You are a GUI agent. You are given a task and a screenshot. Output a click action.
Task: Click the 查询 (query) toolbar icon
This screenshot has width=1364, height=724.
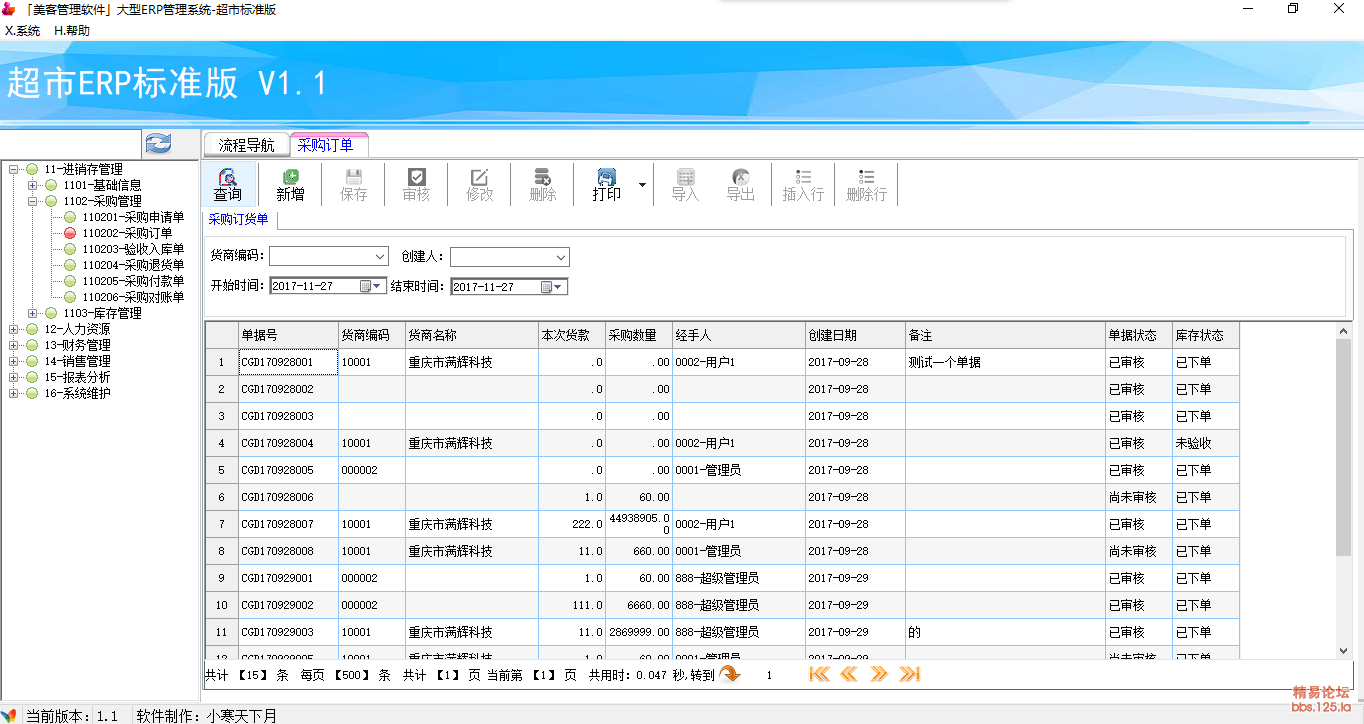point(227,184)
